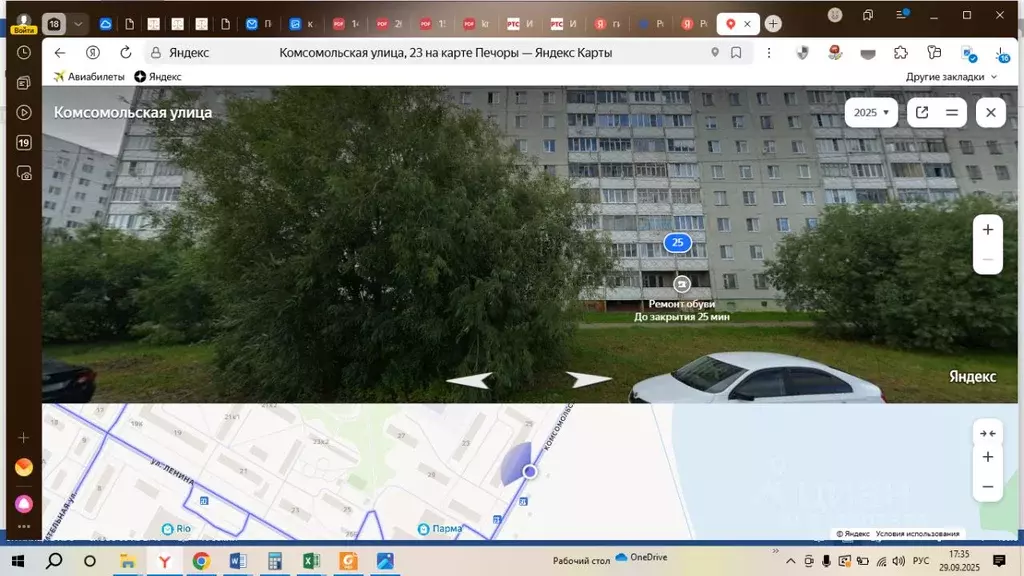Open notifications via the "19" sidebar icon
The image size is (1024, 576).
tap(24, 142)
